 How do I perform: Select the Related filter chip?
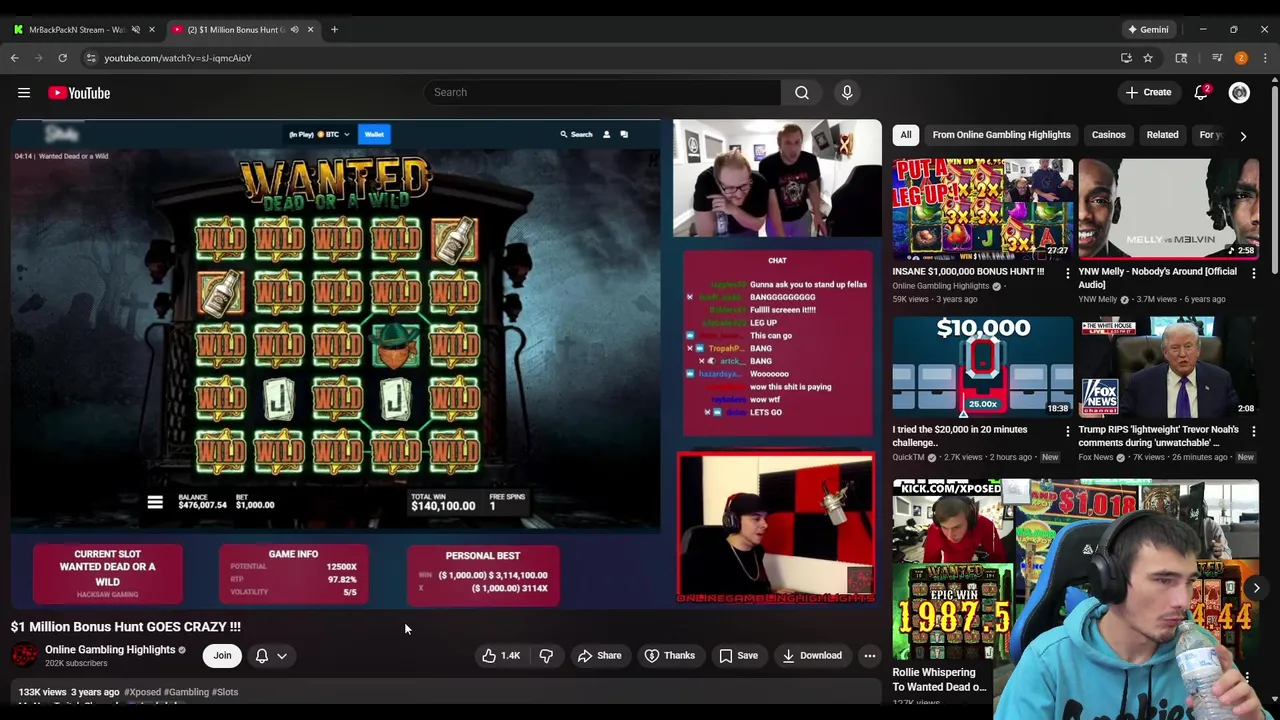pos(1162,135)
